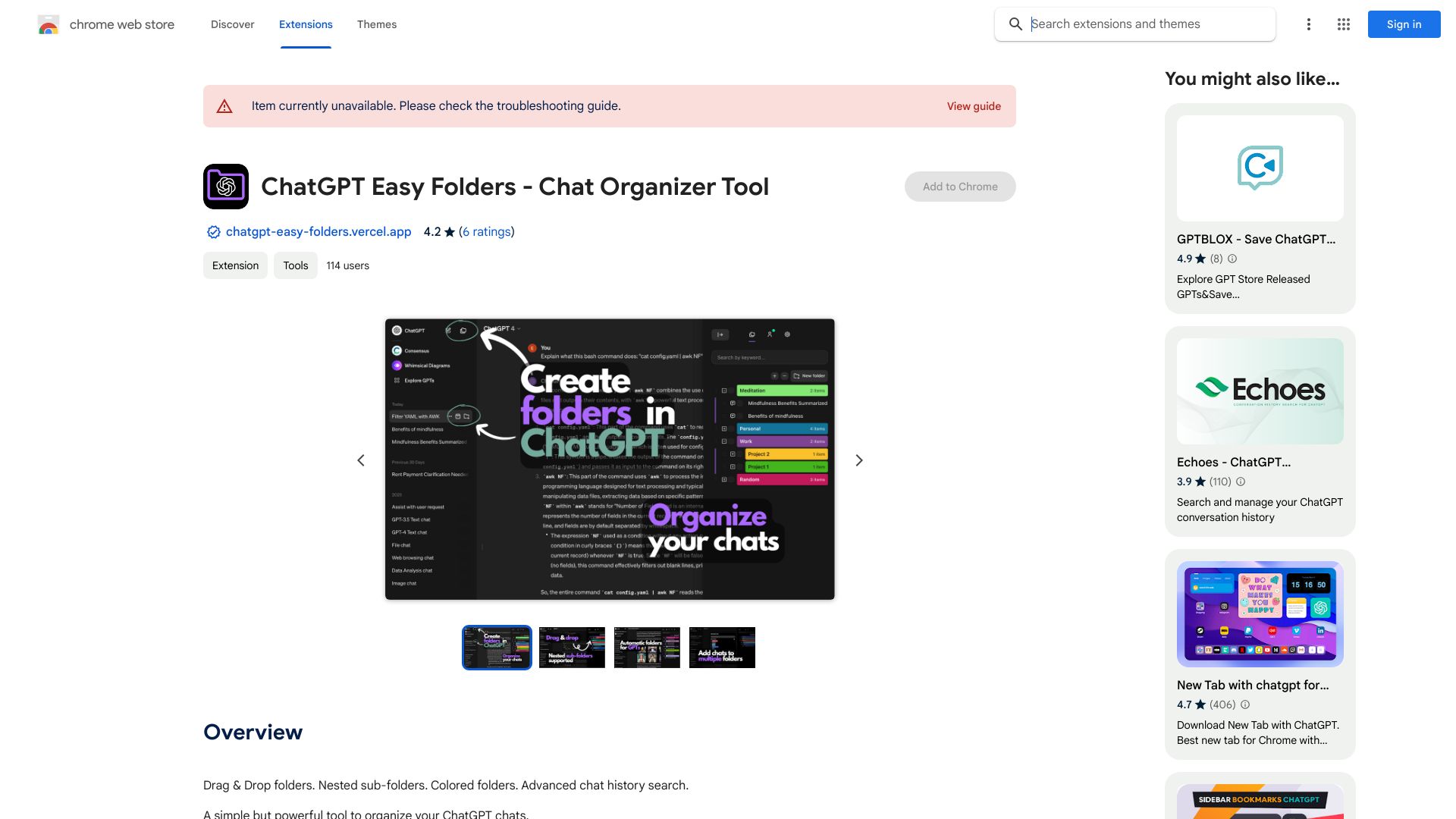Click the fourth thumbnail in image carousel

(x=722, y=647)
